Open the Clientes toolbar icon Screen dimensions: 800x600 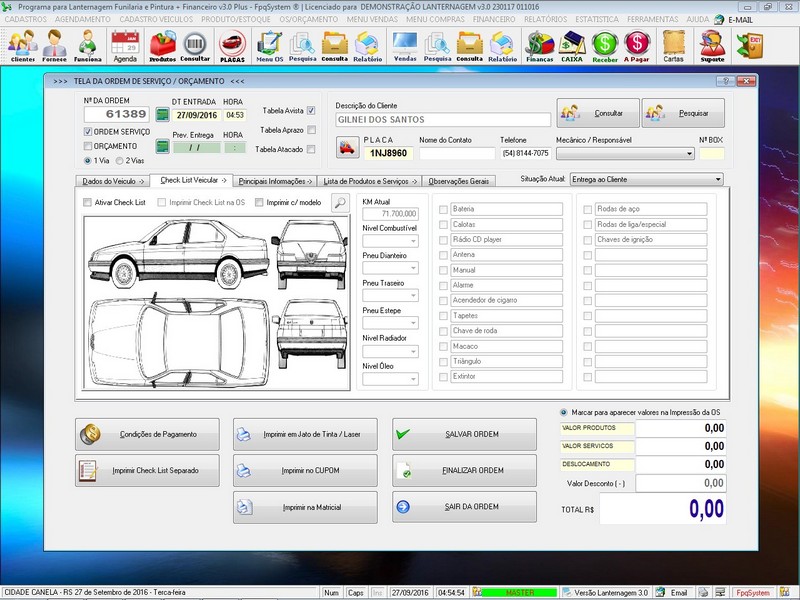[22, 45]
